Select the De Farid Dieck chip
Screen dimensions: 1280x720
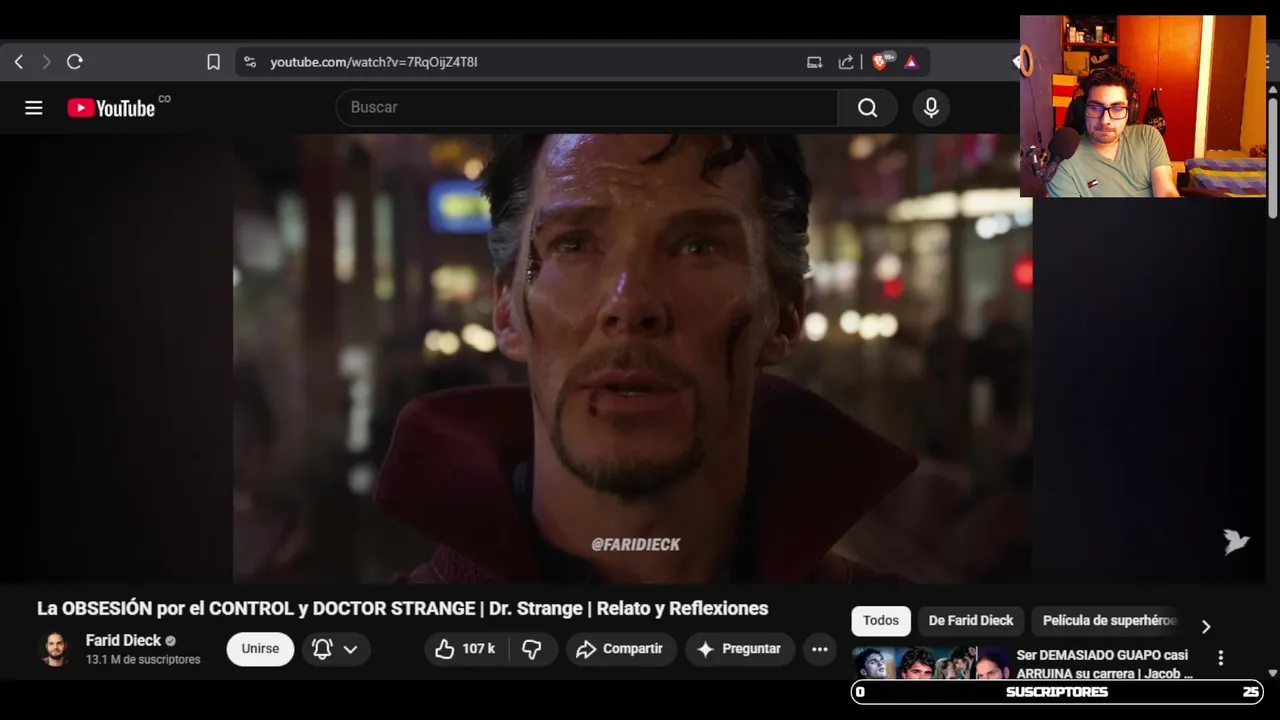(971, 621)
